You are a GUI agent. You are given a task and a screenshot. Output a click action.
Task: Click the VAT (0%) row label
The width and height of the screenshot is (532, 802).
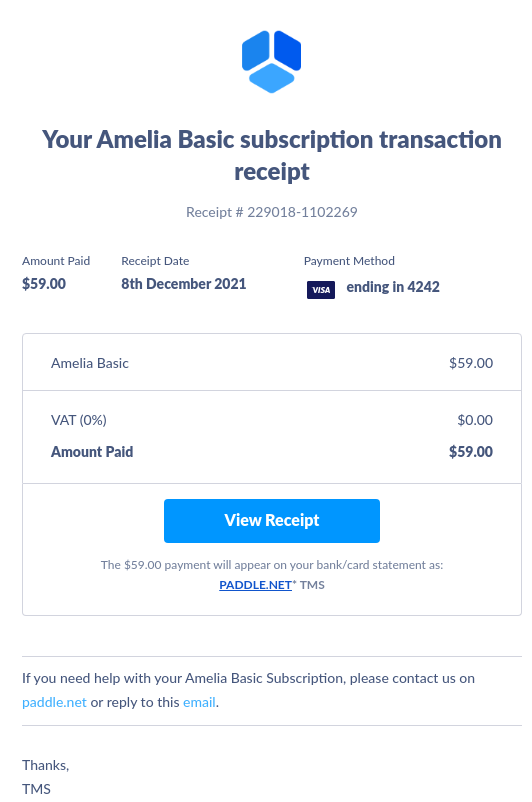point(79,420)
